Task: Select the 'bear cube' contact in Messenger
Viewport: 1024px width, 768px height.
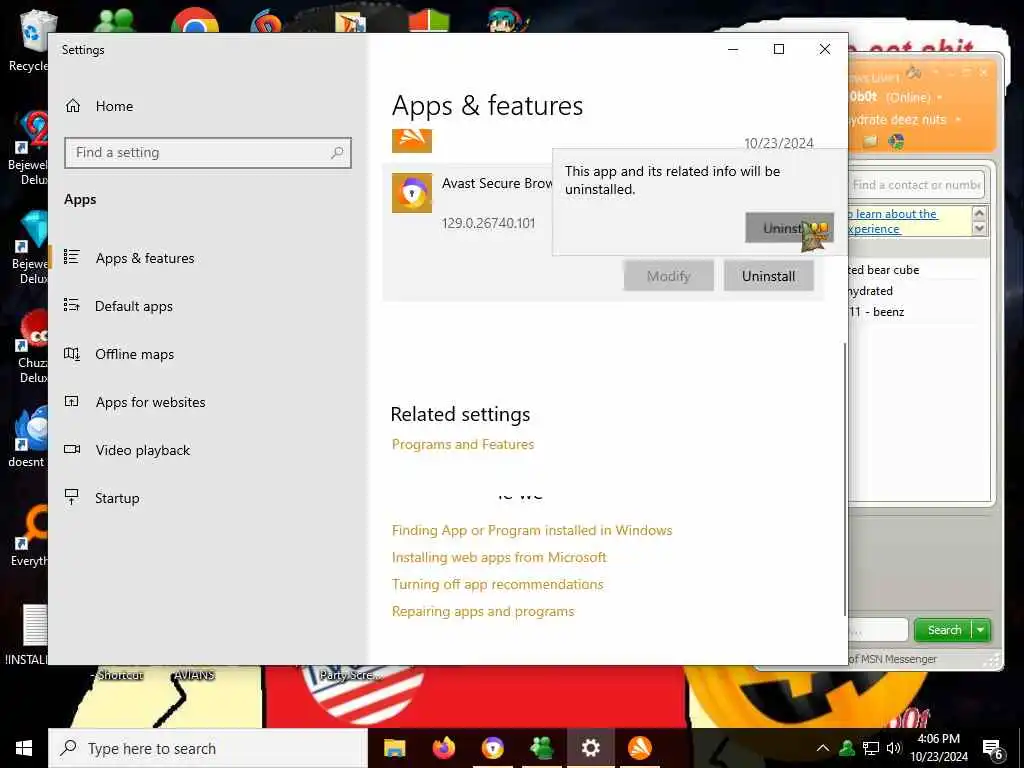Action: pos(883,270)
